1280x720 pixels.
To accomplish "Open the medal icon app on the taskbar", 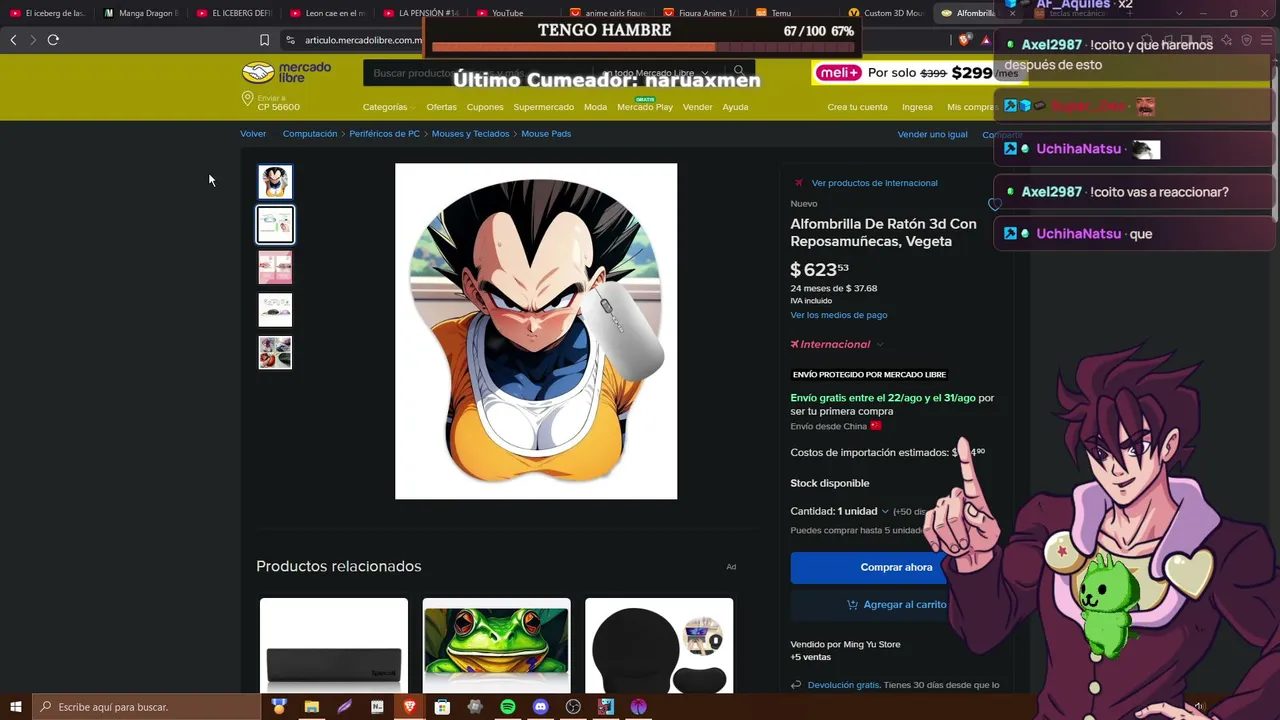I will click(279, 707).
